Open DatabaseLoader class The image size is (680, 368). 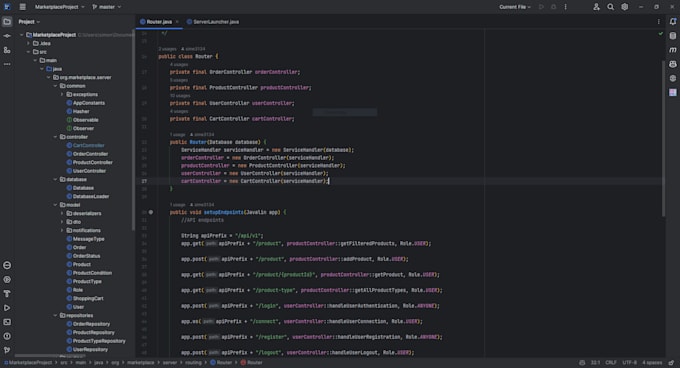coord(91,196)
